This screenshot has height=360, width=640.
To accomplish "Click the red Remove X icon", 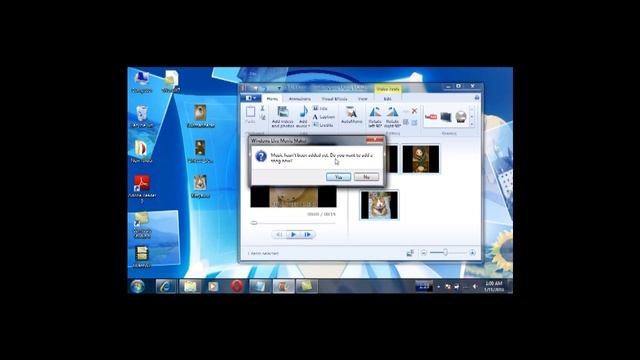I will tap(414, 111).
